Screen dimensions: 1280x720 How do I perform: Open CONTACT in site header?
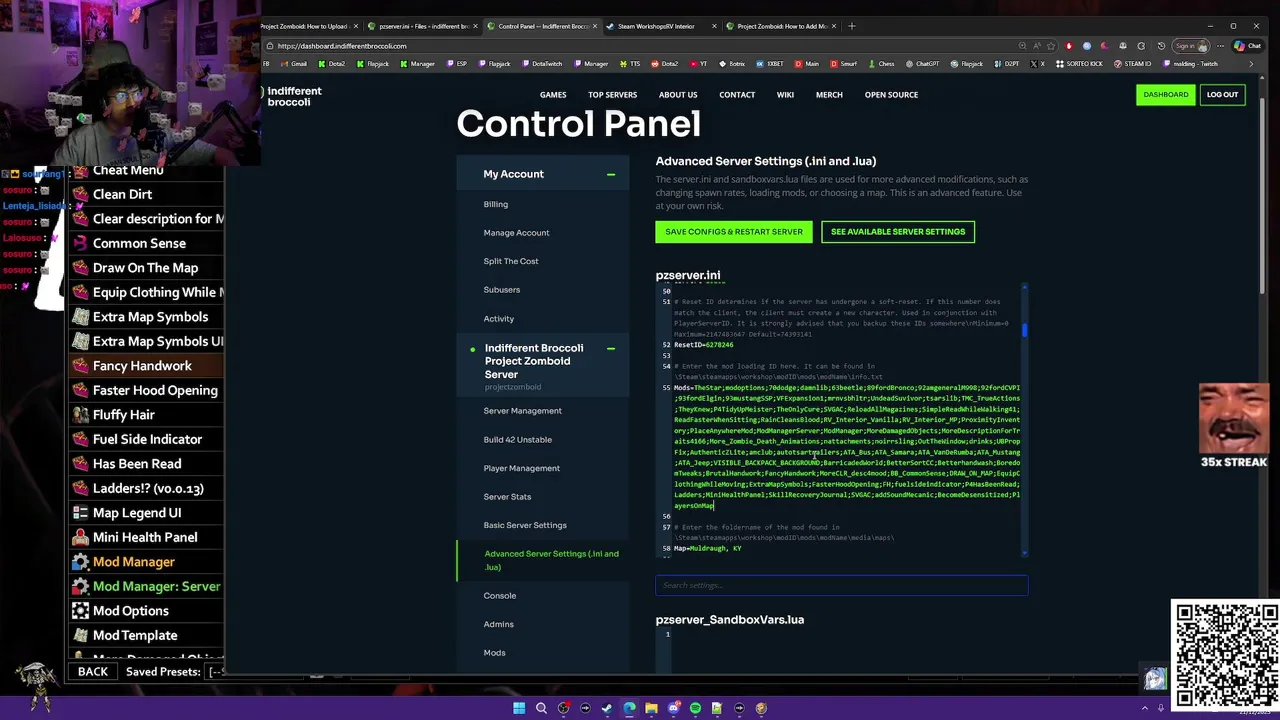737,95
